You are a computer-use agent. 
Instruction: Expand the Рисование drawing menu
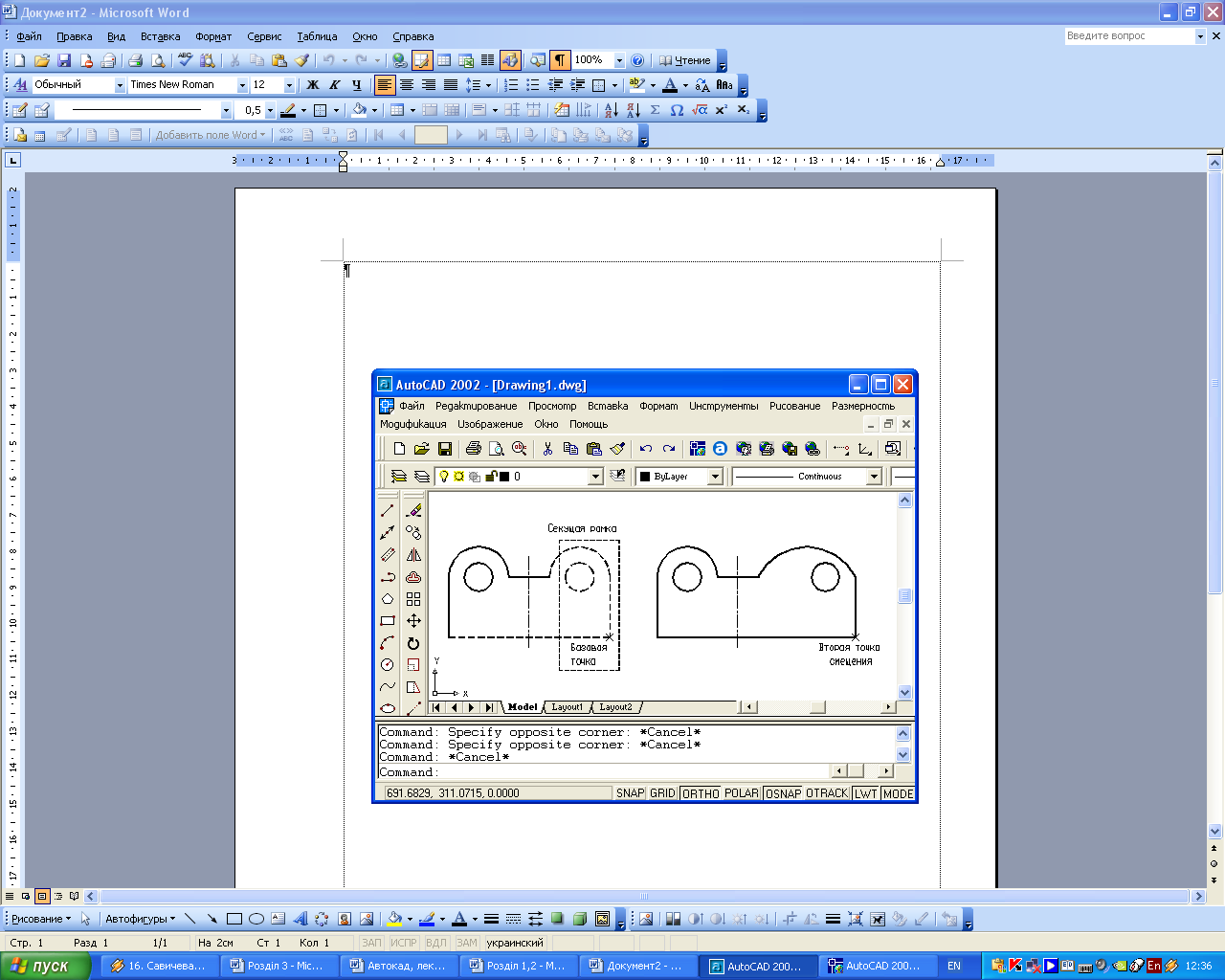click(41, 919)
